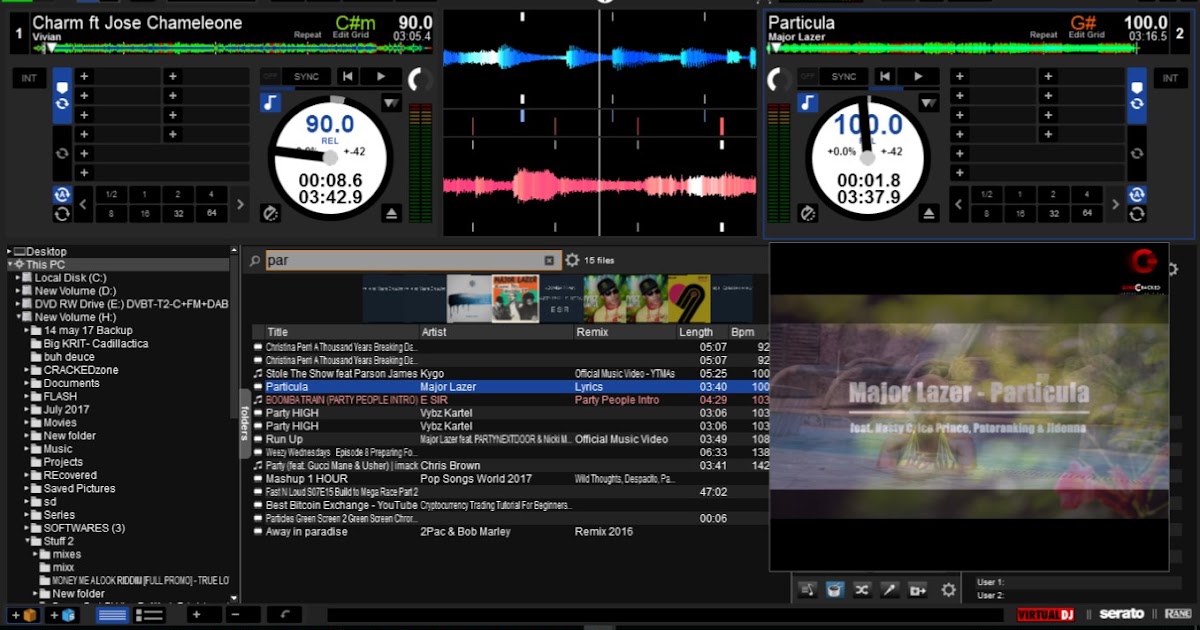Set 32 beat auto loop on deck 2
This screenshot has width=1200, height=630.
[1053, 214]
